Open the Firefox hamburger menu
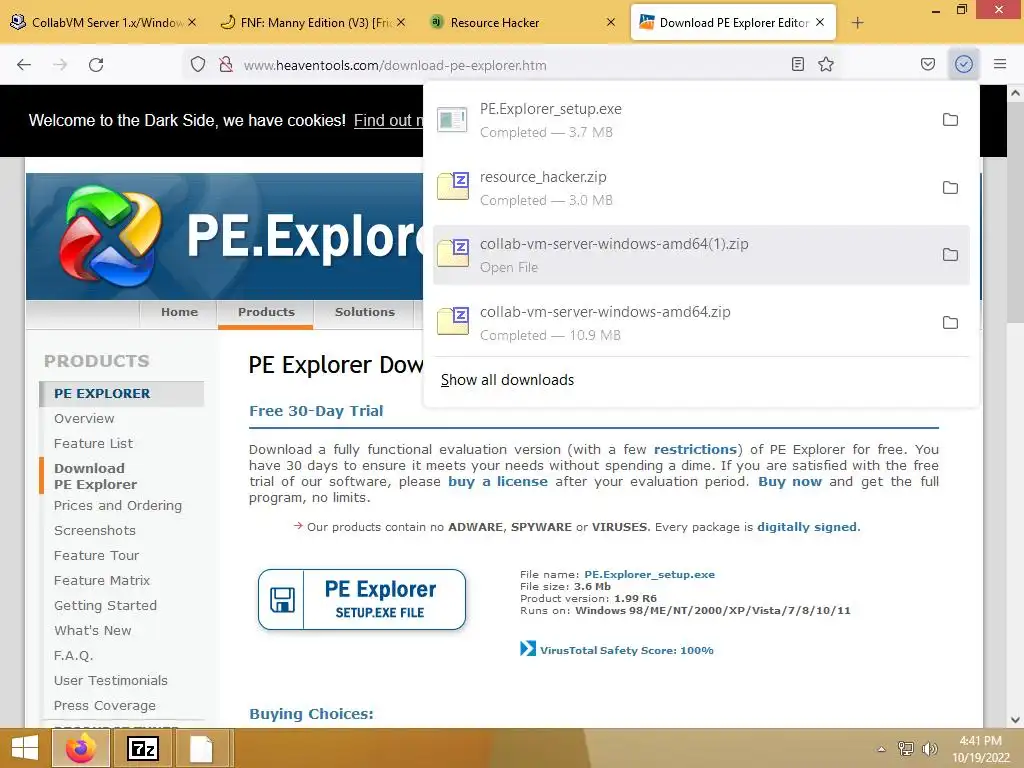 click(x=1000, y=64)
